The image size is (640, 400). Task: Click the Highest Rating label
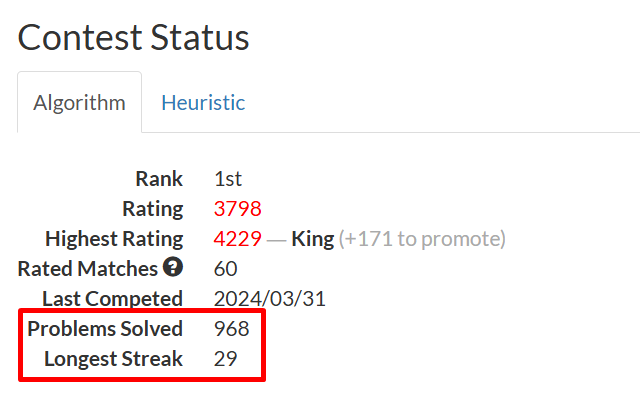[114, 239]
